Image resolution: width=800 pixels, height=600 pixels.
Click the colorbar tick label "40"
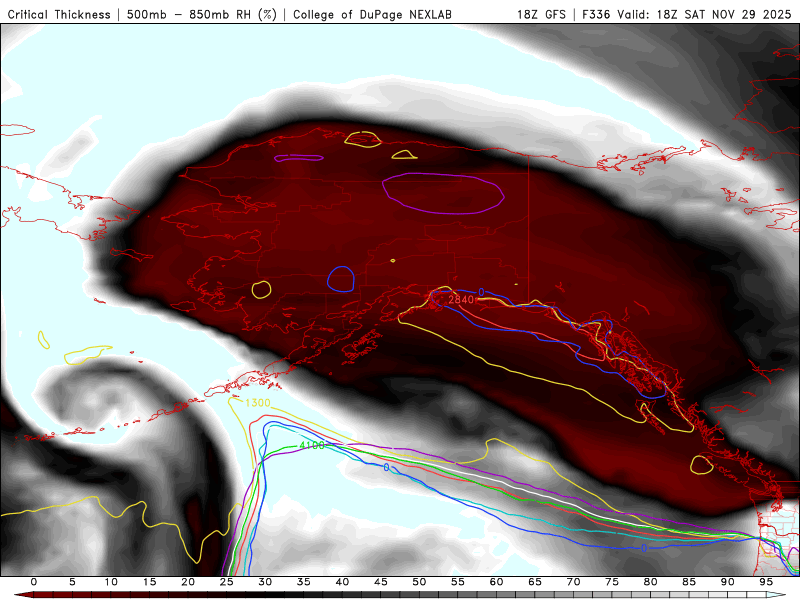342,582
